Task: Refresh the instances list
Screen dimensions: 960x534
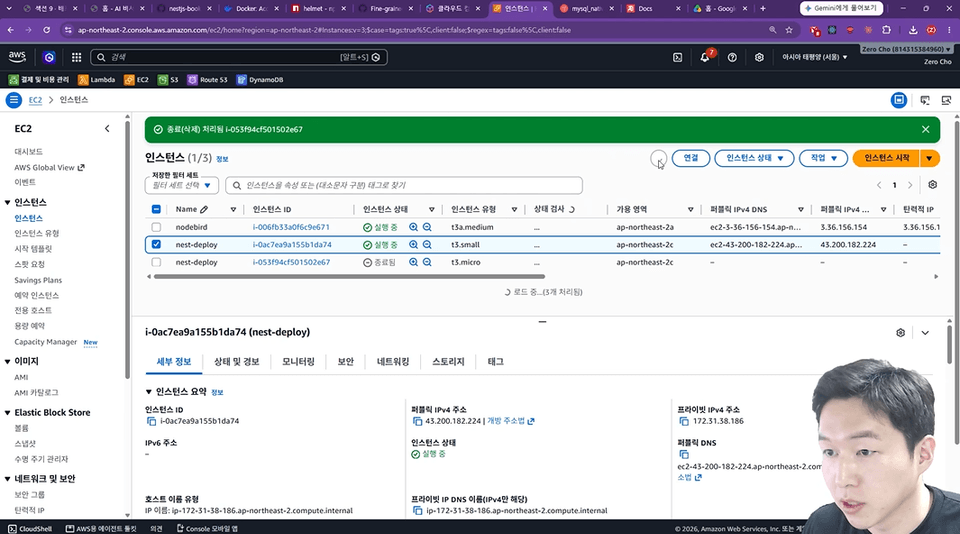Action: click(658, 159)
